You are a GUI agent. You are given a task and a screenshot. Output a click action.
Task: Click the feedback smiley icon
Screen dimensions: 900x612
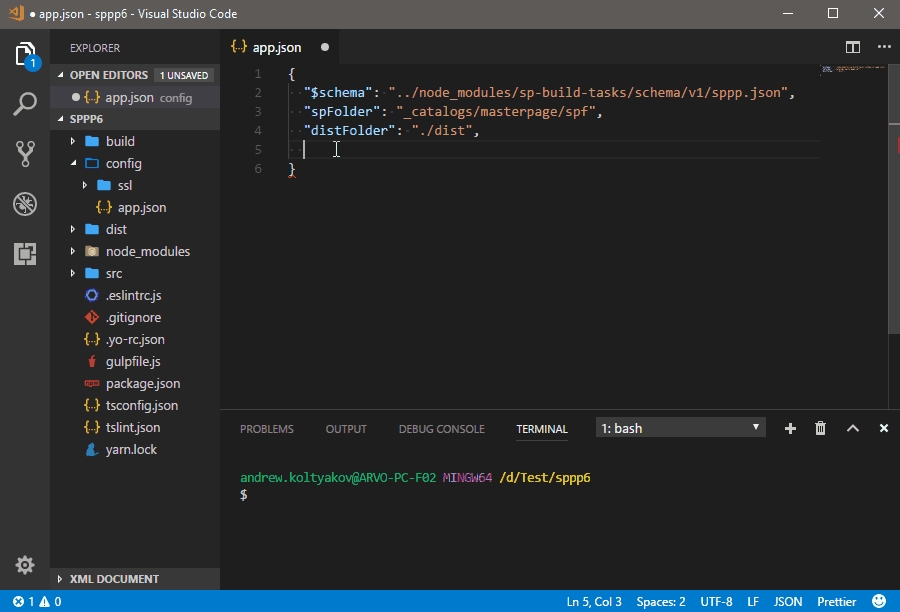878,602
